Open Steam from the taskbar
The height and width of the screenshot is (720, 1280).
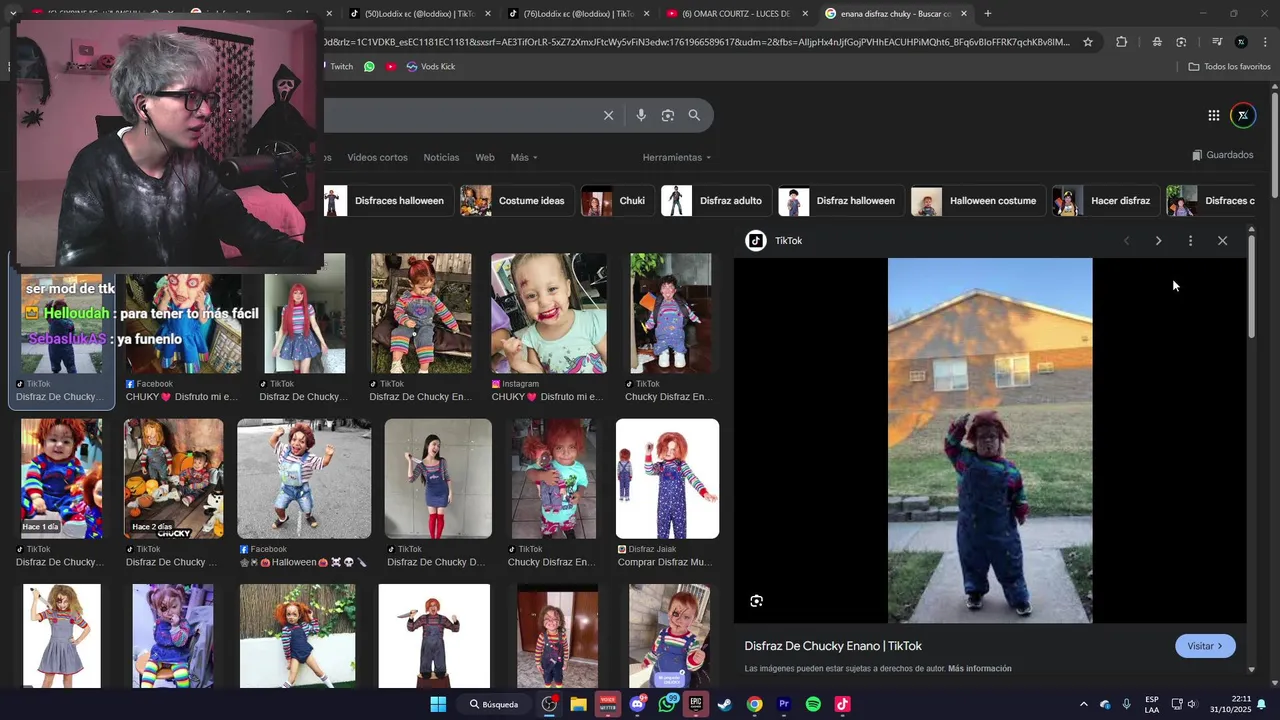[x=725, y=704]
